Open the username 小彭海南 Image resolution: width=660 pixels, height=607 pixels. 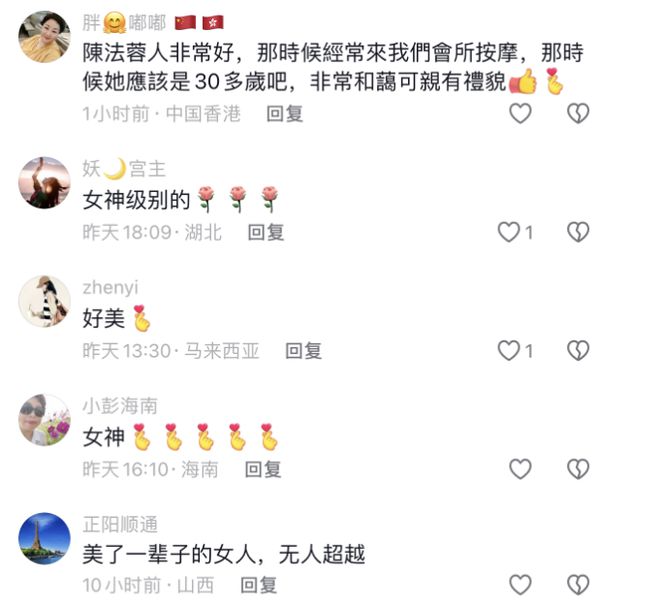tap(120, 406)
